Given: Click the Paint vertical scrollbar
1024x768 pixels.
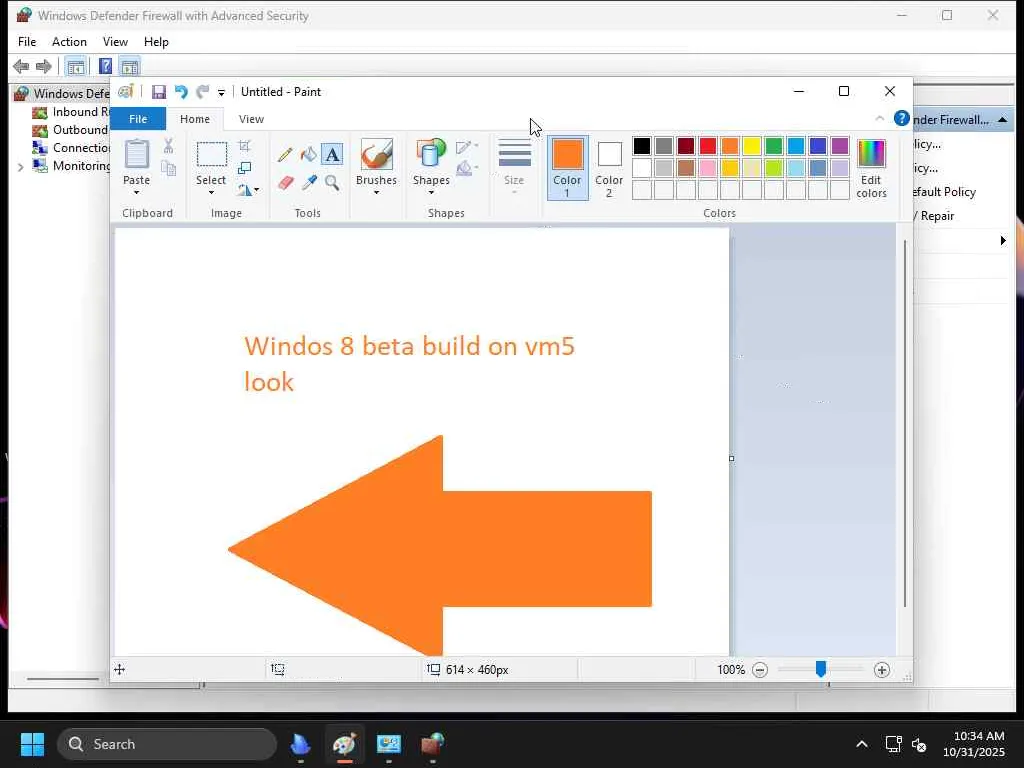Looking at the screenshot, I should click(904, 423).
